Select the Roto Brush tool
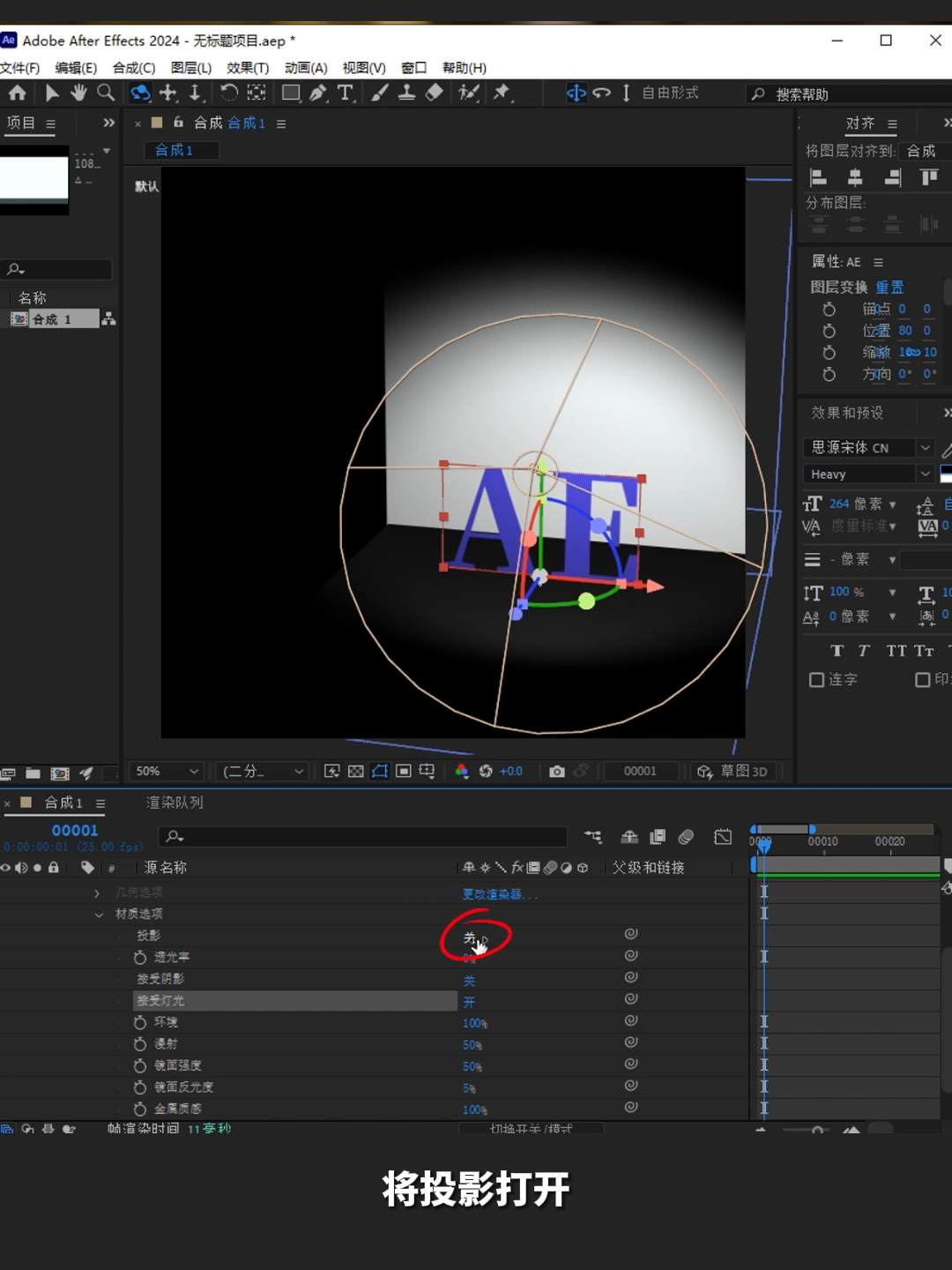 tap(469, 93)
